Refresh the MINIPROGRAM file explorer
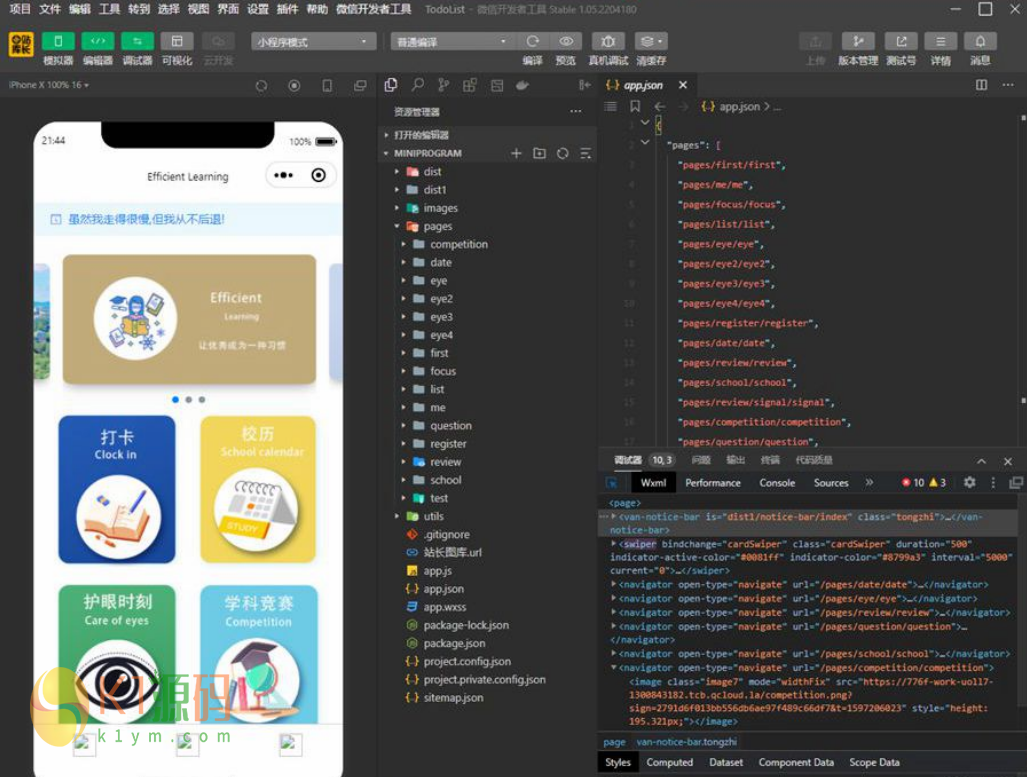This screenshot has width=1027, height=777. pos(563,153)
